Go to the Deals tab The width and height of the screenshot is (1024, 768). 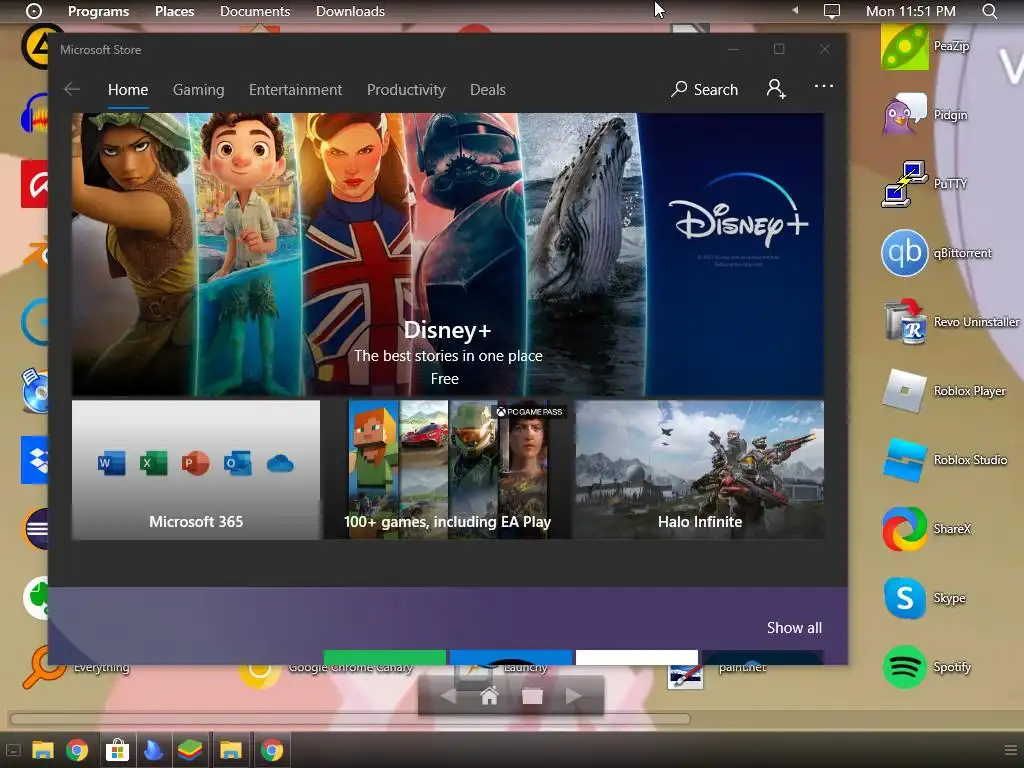click(488, 89)
